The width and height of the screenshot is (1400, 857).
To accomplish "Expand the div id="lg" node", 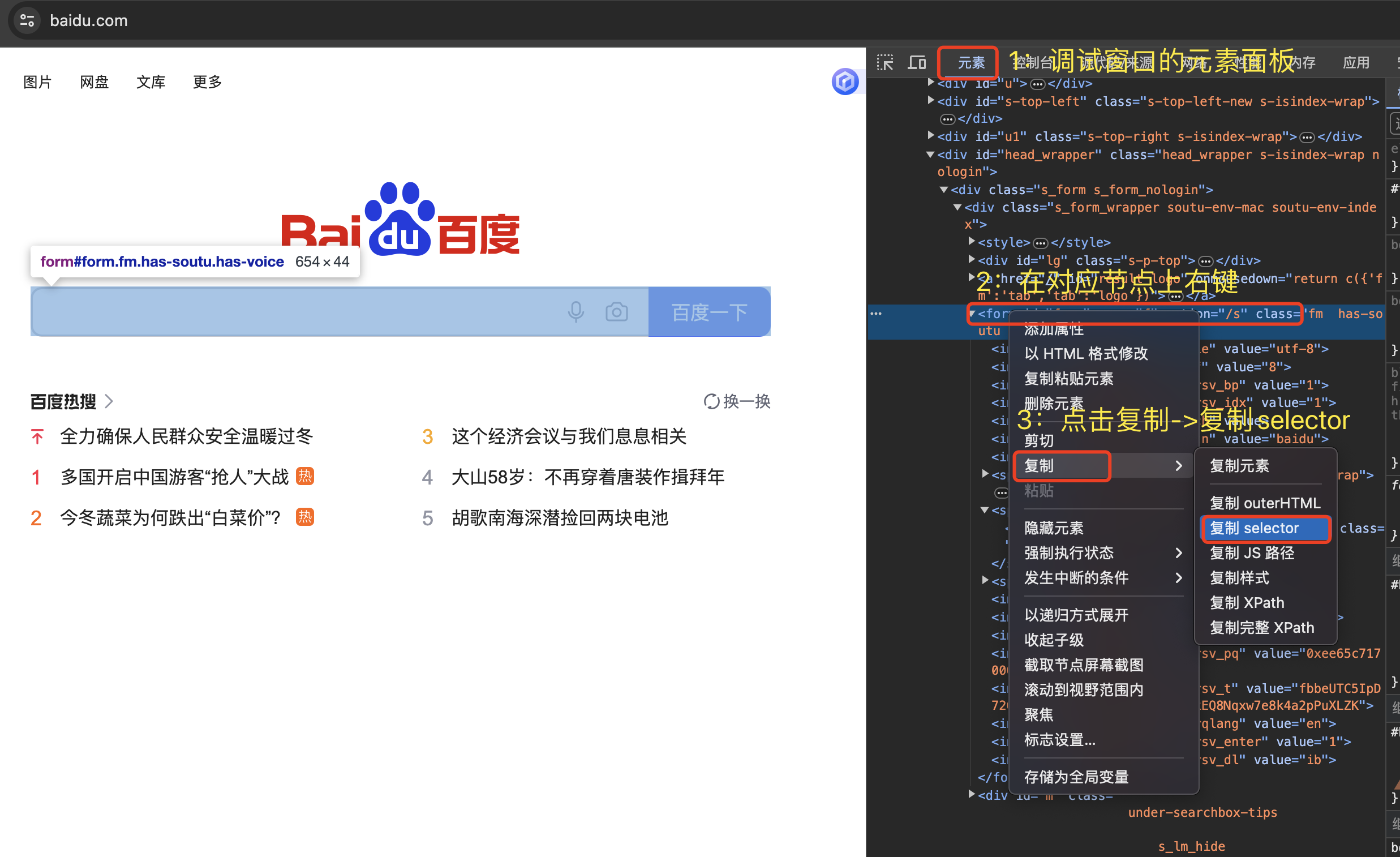I will (x=972, y=260).
